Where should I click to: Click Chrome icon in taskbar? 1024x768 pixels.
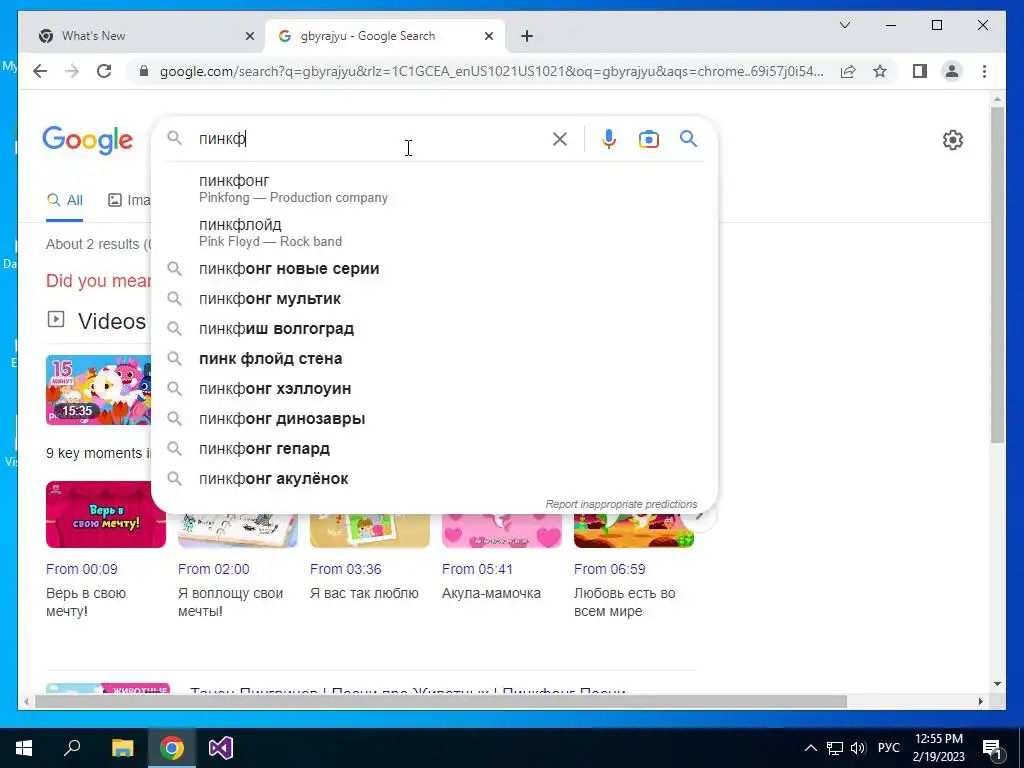click(172, 748)
